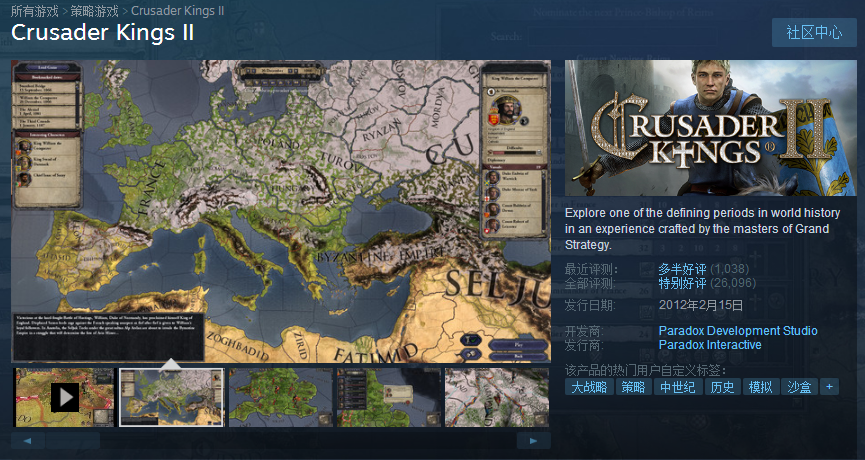Select the third green map thumbnail
Viewport: 865px width, 460px height.
pyautogui.click(x=281, y=397)
